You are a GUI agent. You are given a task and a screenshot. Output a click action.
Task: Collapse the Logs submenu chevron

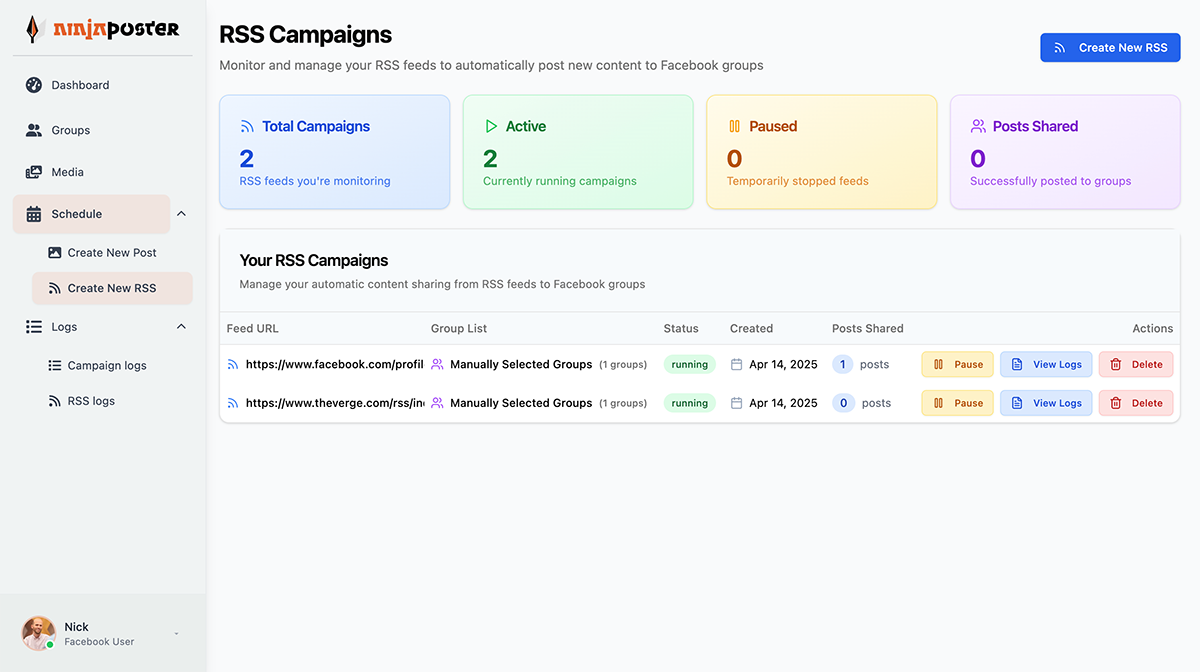click(181, 327)
